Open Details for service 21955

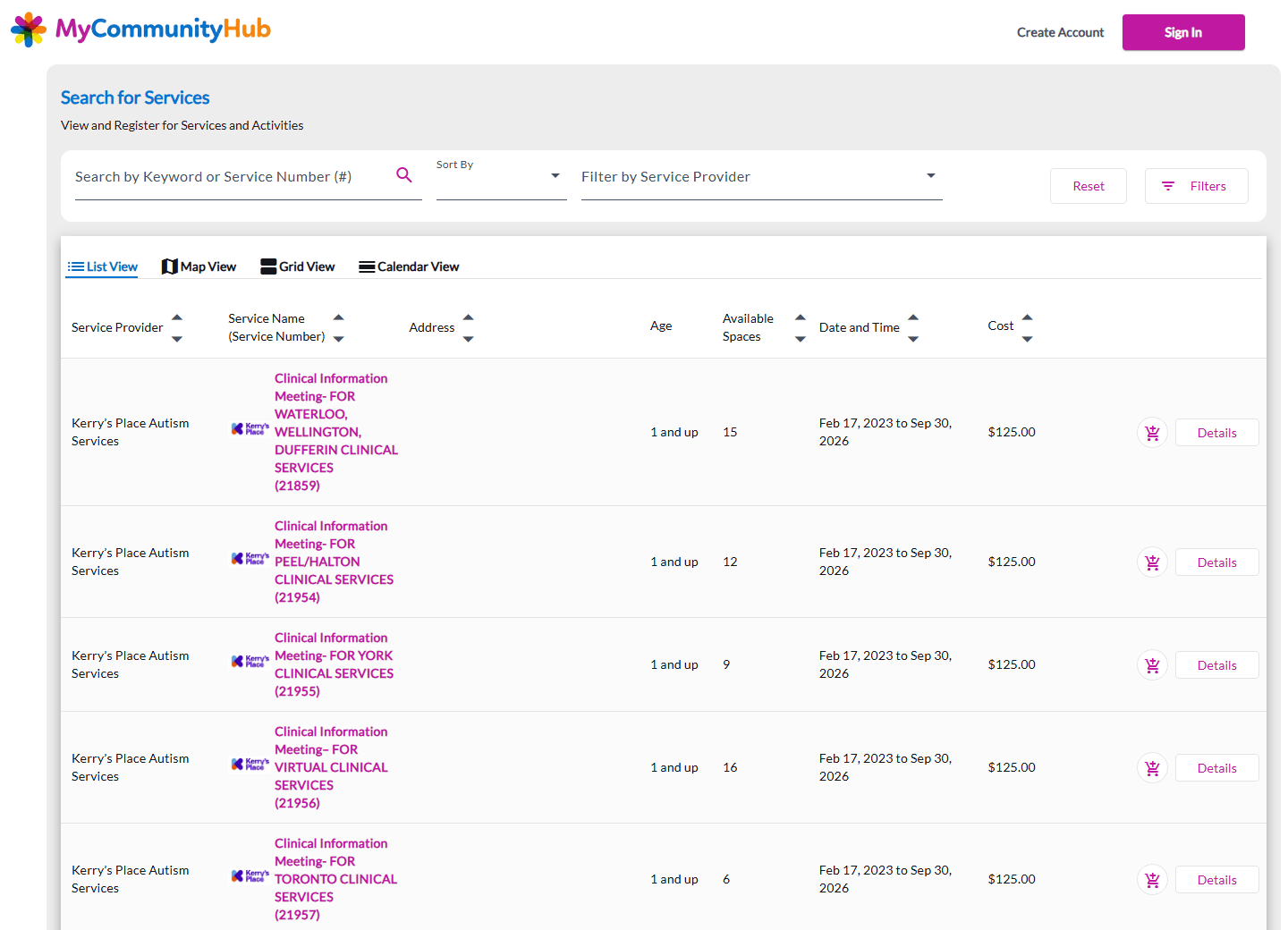click(1216, 665)
